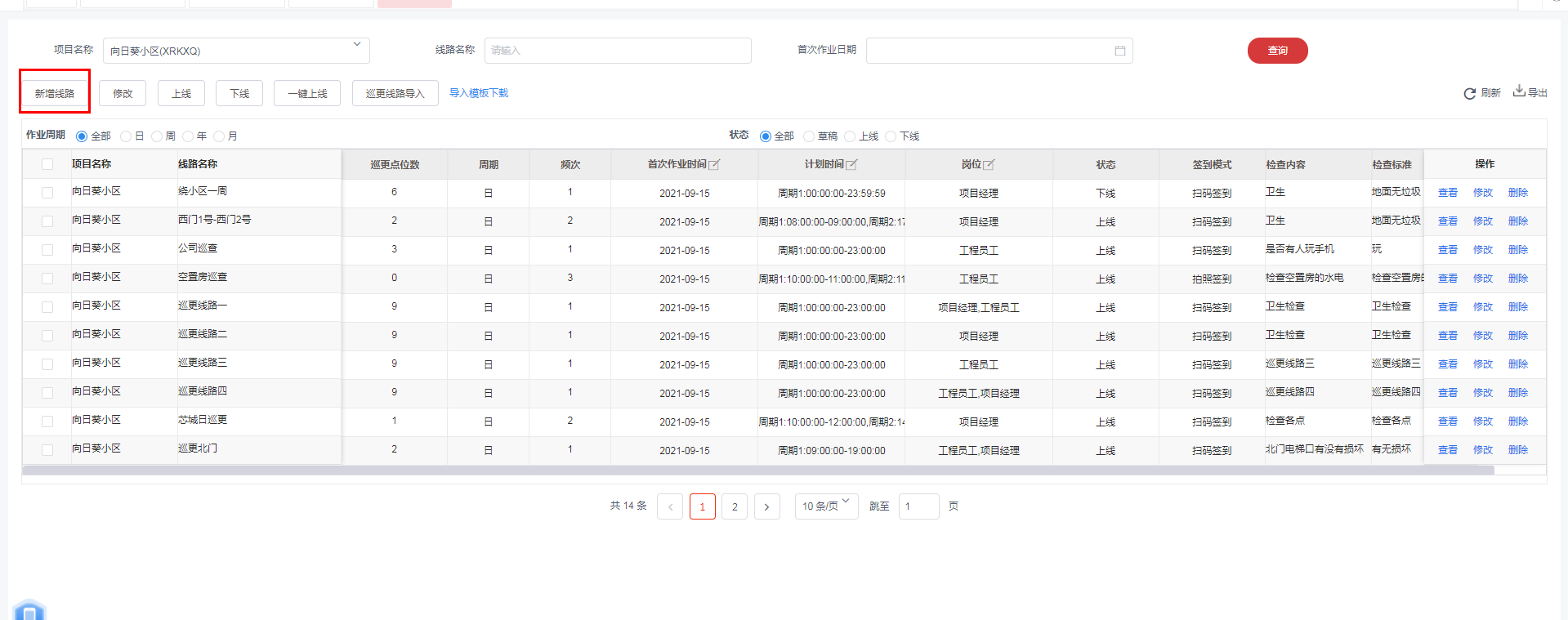Open the 10 条/页 page size dropdown
The height and width of the screenshot is (620, 1568).
point(826,506)
